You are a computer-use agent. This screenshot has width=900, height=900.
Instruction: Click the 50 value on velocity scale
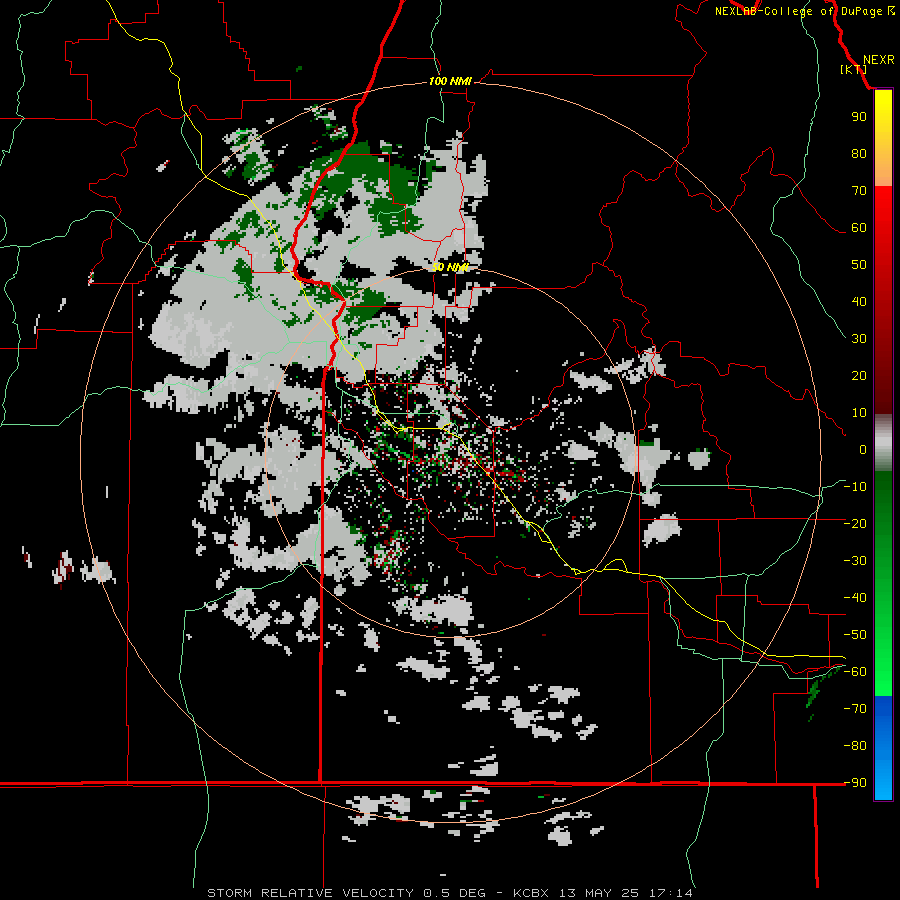[859, 265]
